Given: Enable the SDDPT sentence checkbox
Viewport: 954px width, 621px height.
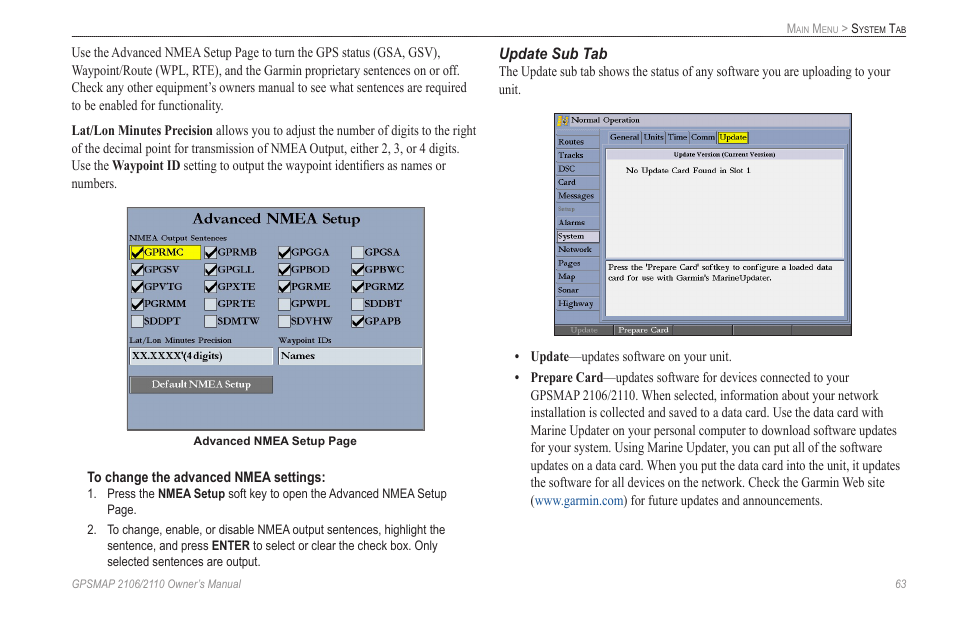Looking at the screenshot, I should [138, 321].
